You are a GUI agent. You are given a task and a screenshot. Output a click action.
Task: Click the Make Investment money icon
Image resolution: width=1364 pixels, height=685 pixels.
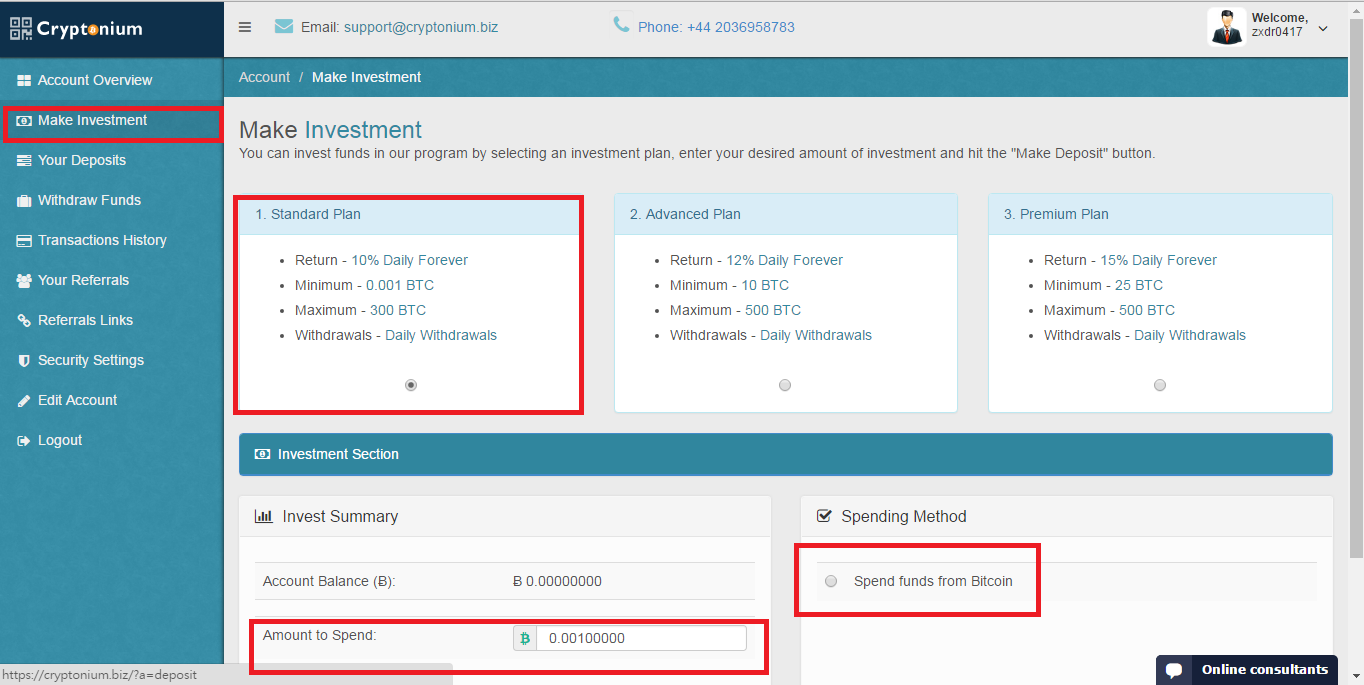(24, 120)
